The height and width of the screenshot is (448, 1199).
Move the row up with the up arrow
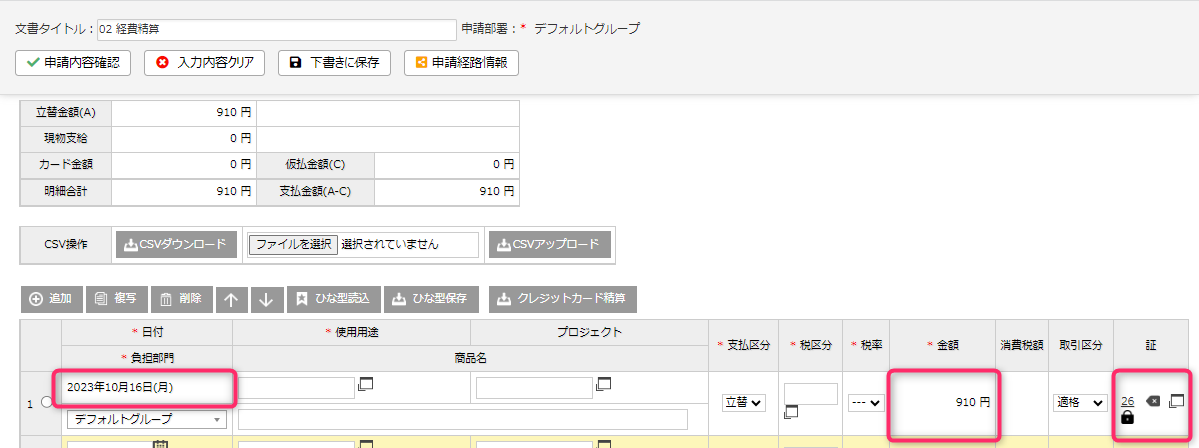[230, 299]
